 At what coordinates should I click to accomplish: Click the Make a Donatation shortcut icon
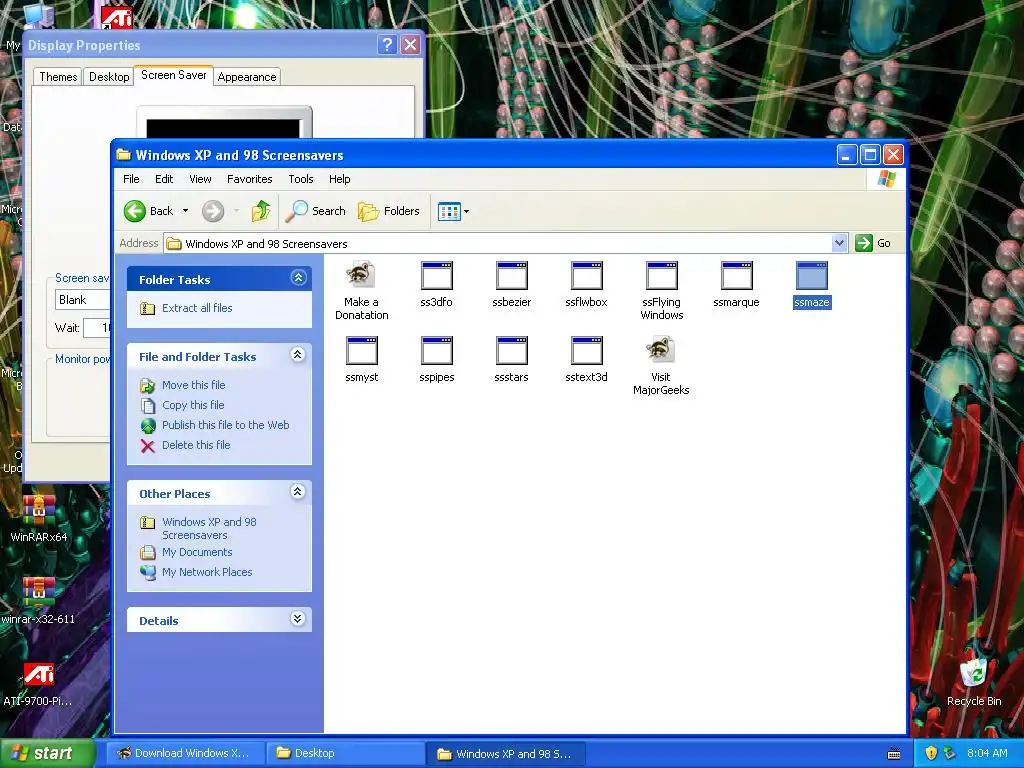click(361, 275)
